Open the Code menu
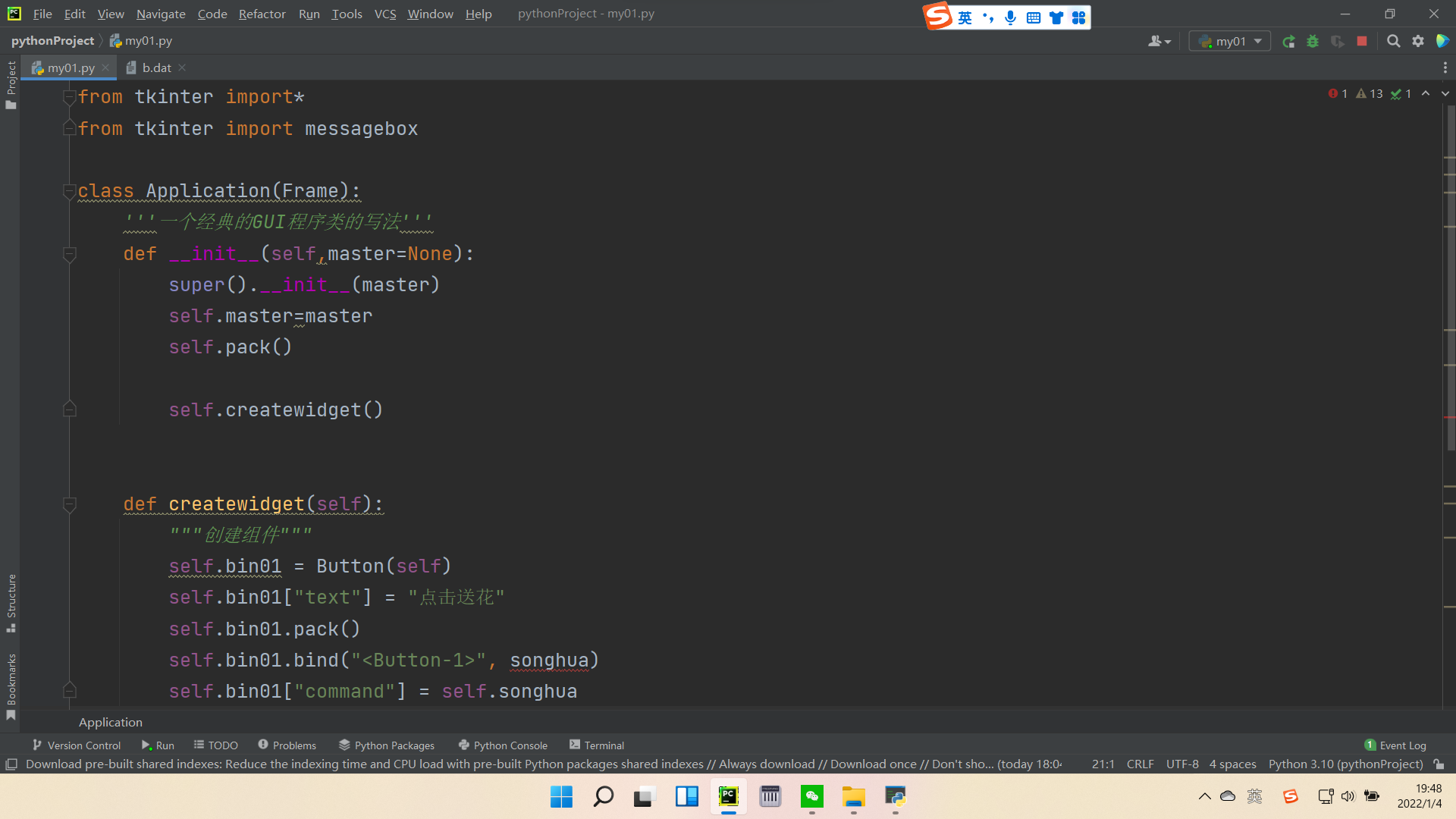The width and height of the screenshot is (1456, 819). 212,14
